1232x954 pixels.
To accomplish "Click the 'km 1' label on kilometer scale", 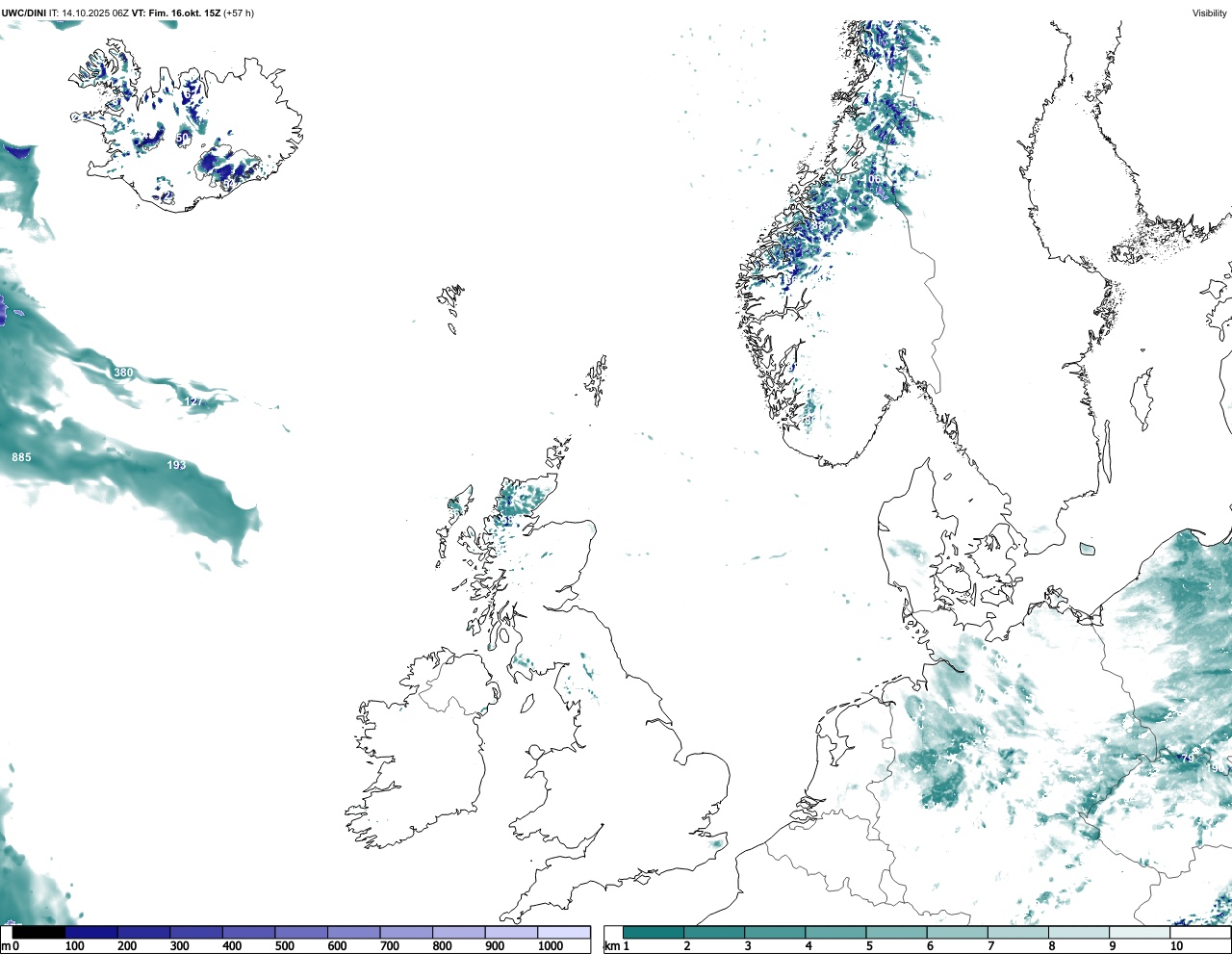I will [x=616, y=946].
